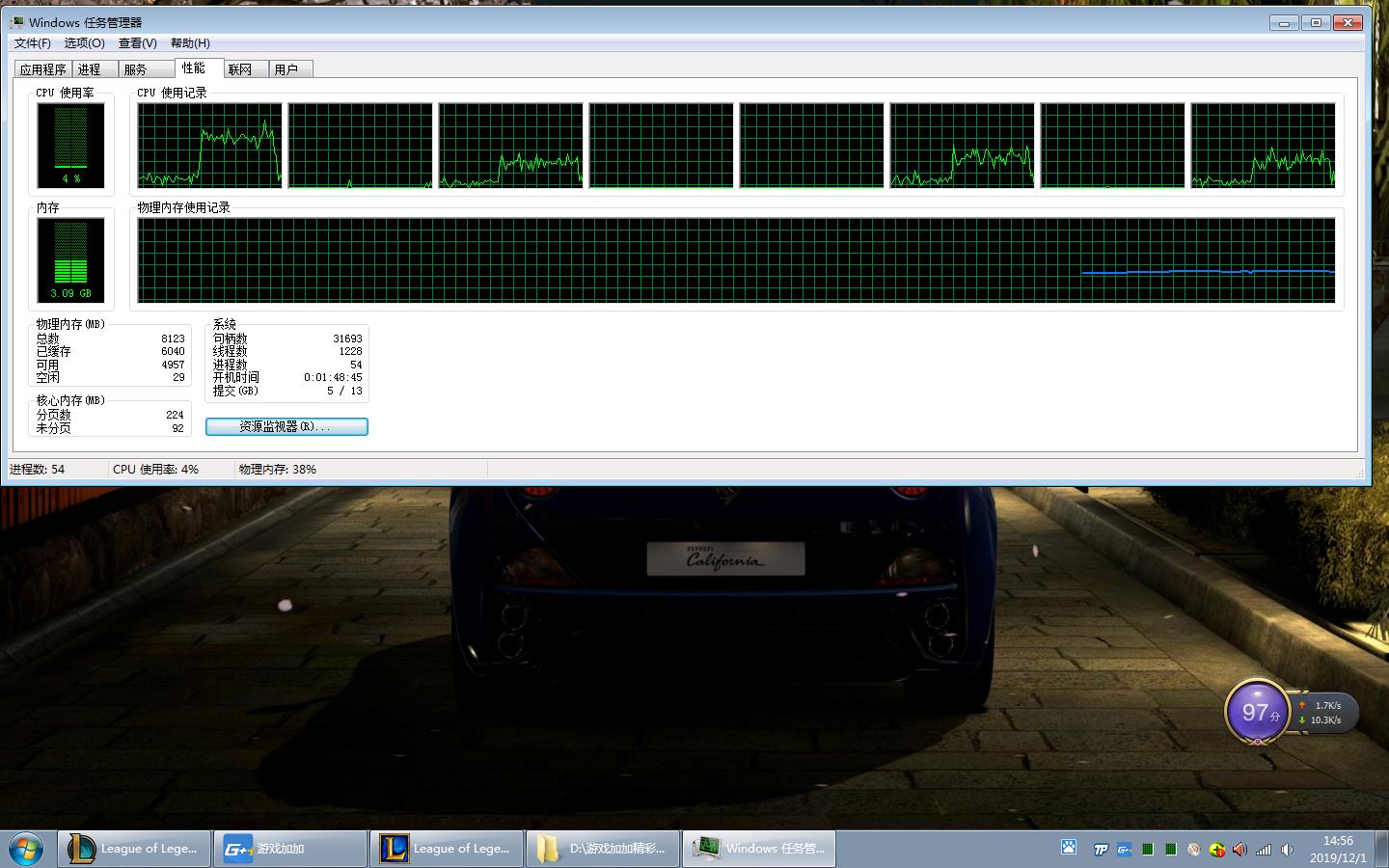Click the 物理内存使用记录 history graph
Viewport: 1389px width, 868px height.
736,260
